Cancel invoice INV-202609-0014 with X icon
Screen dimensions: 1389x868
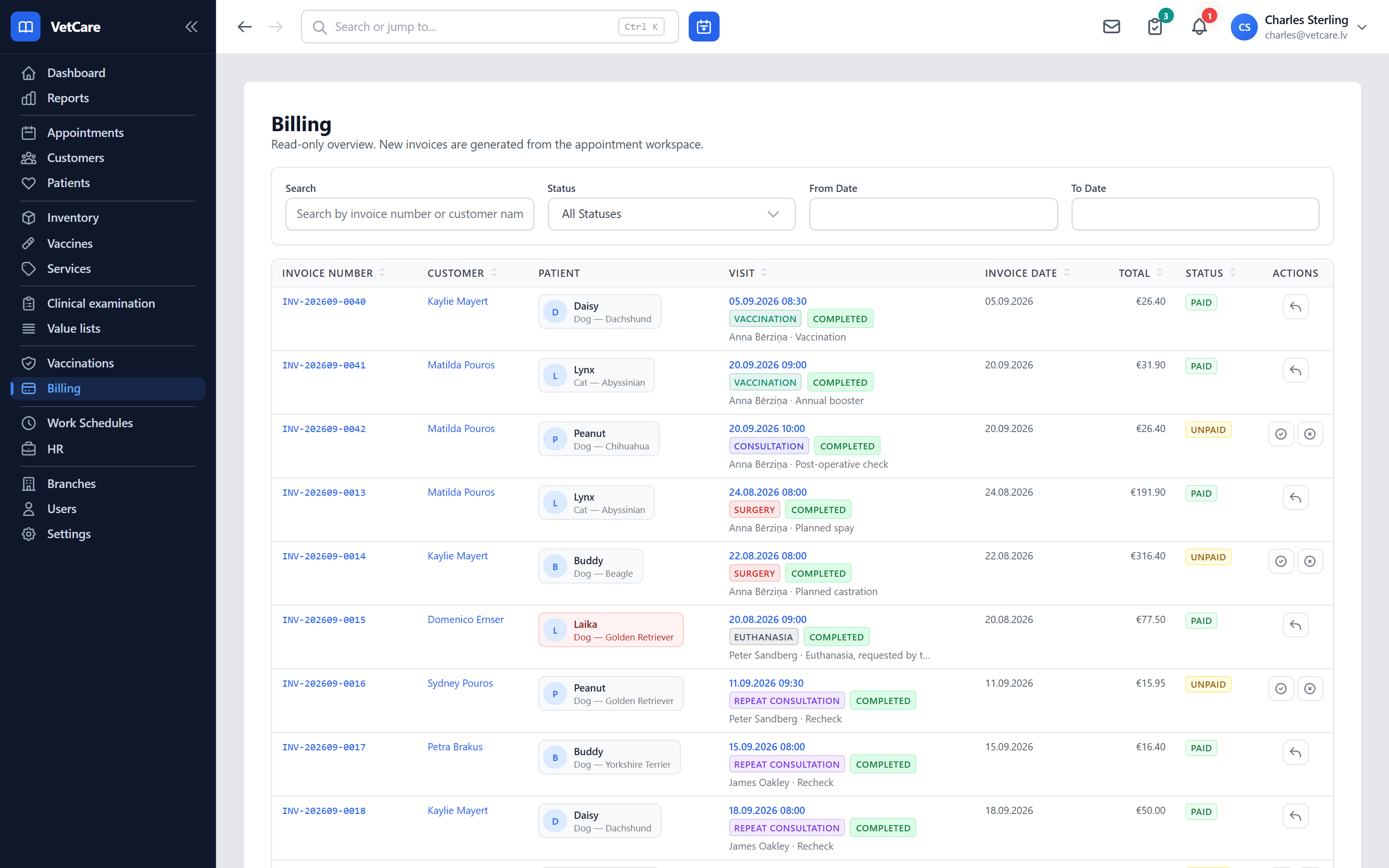click(x=1310, y=561)
